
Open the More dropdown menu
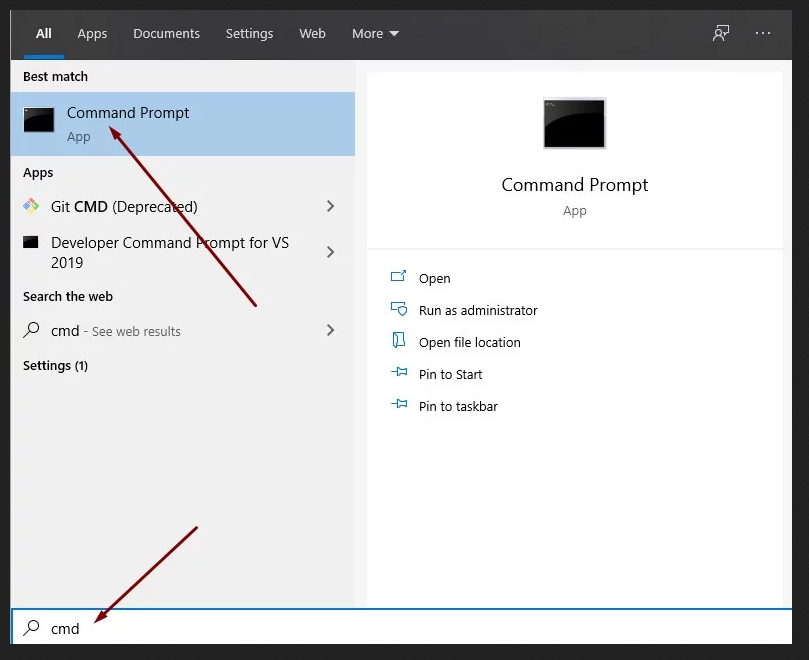pos(375,34)
